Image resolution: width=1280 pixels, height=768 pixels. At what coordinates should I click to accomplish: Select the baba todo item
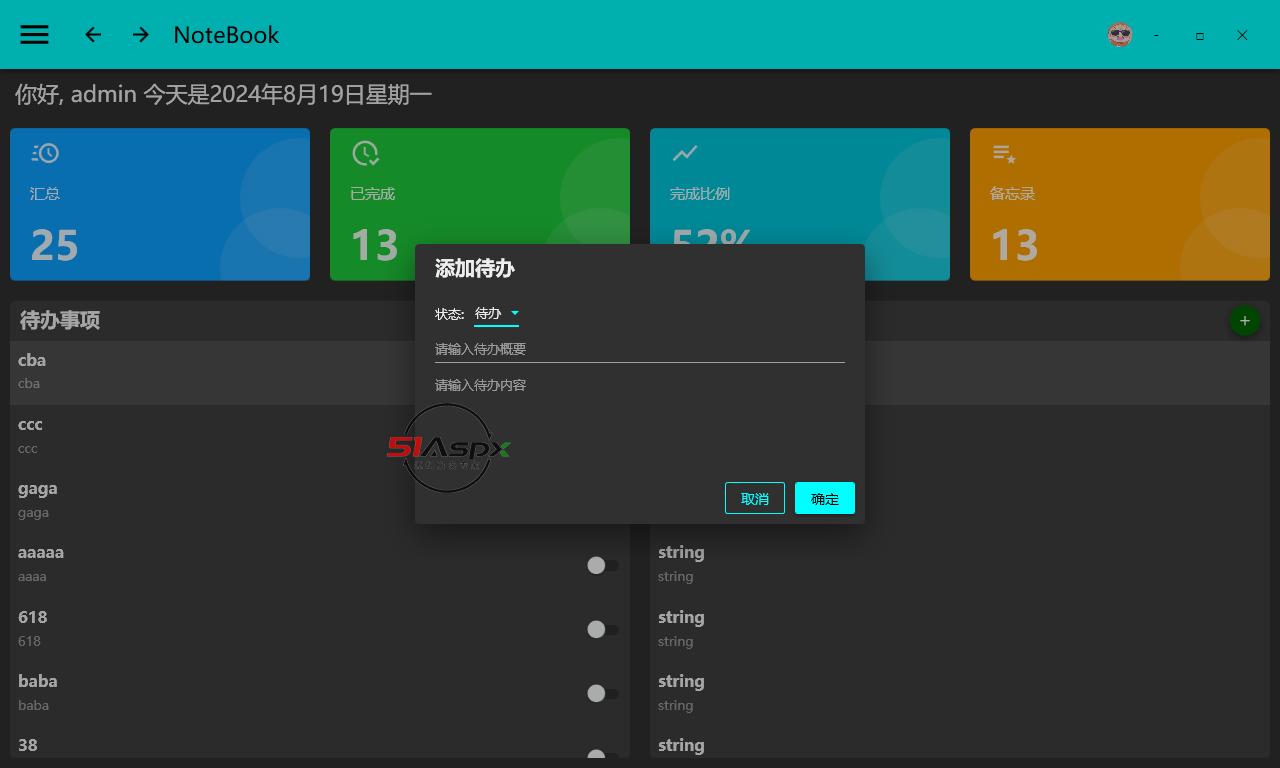(x=320, y=692)
